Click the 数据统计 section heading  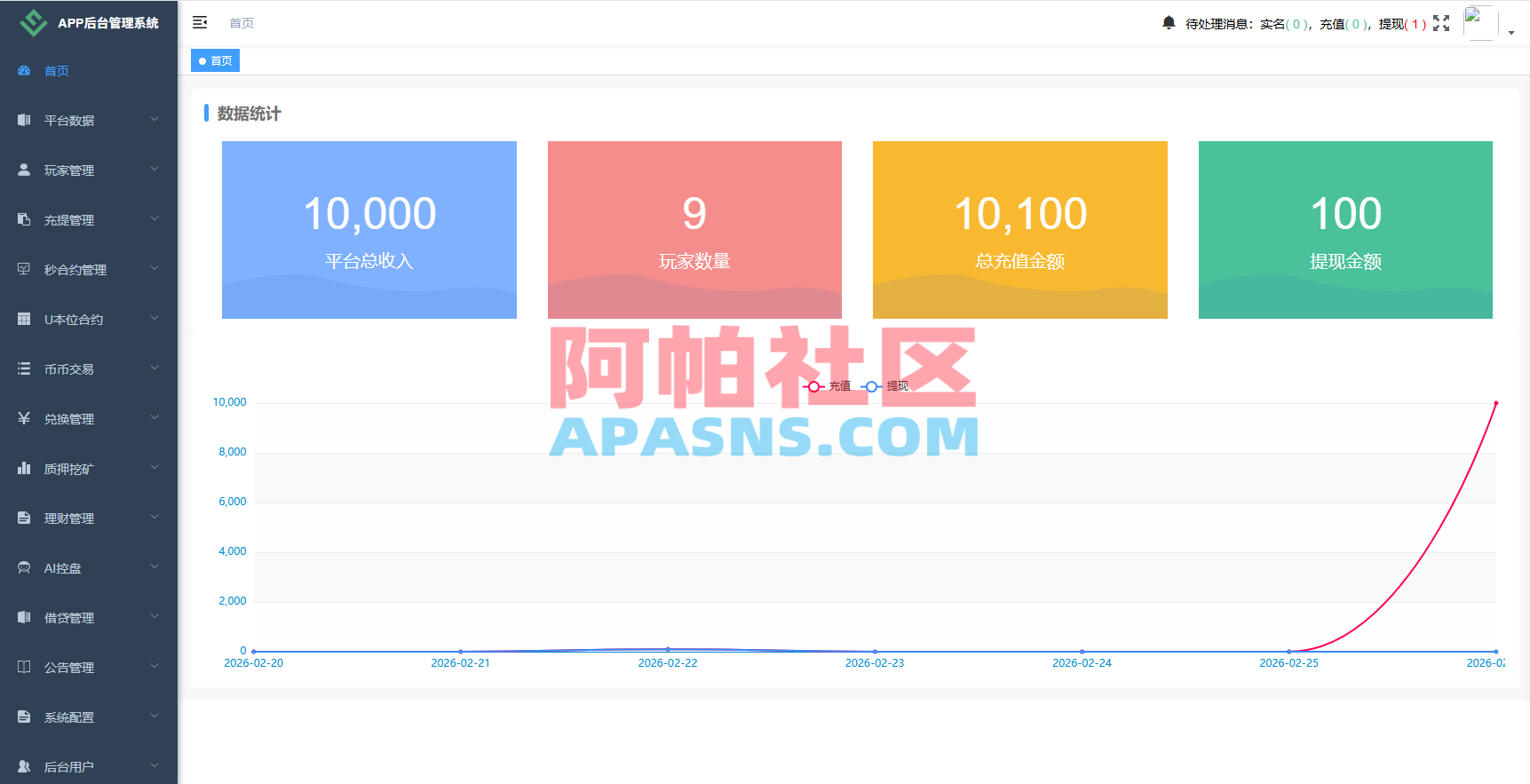coord(249,114)
